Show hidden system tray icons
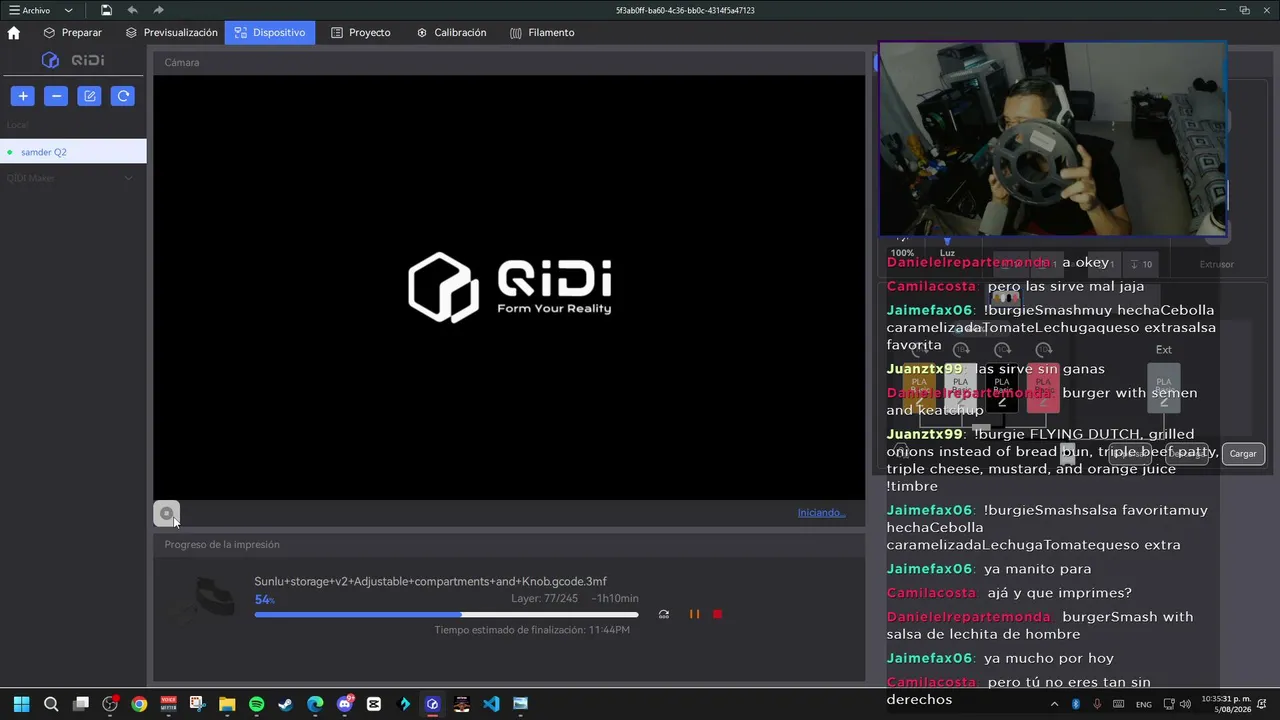The image size is (1280, 720). tap(1054, 704)
